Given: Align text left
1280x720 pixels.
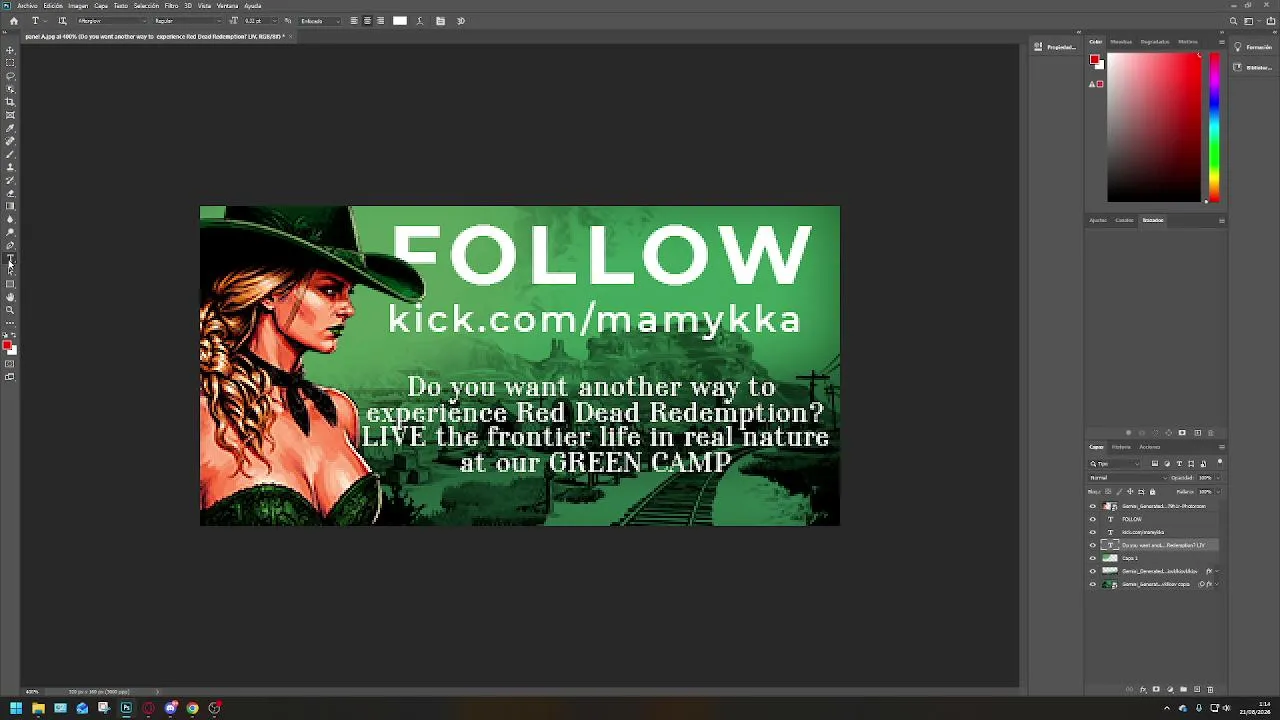Looking at the screenshot, I should tap(354, 21).
